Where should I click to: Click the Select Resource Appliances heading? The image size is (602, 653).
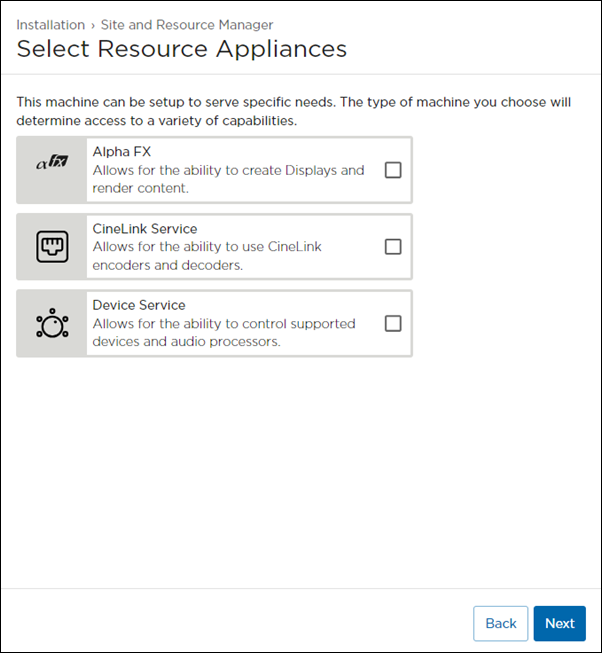[x=182, y=48]
